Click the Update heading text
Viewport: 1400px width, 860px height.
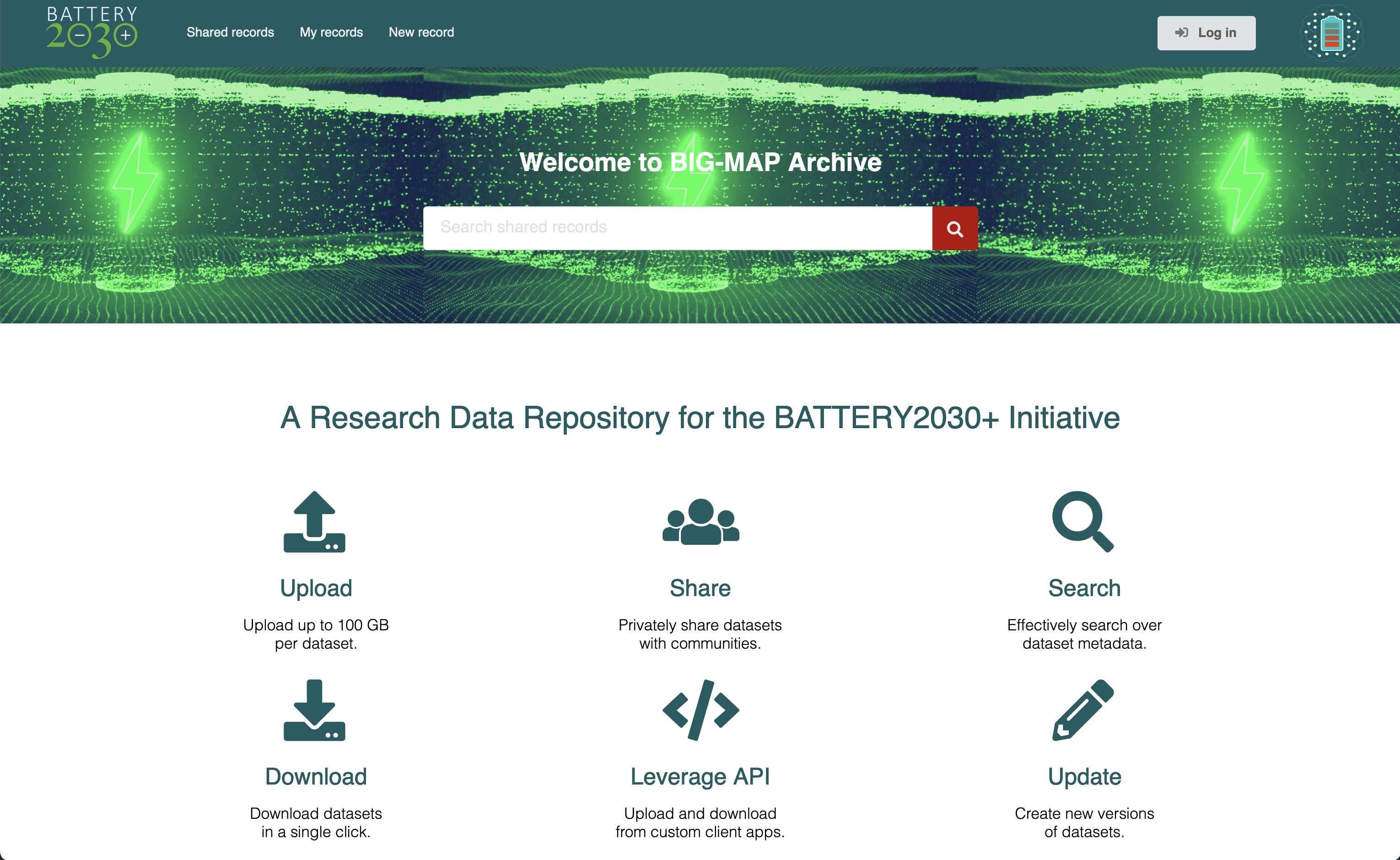[x=1084, y=776]
